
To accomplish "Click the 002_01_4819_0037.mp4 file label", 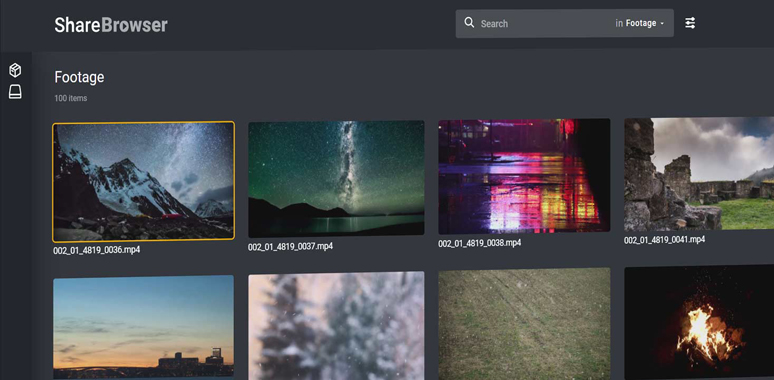I will (290, 246).
